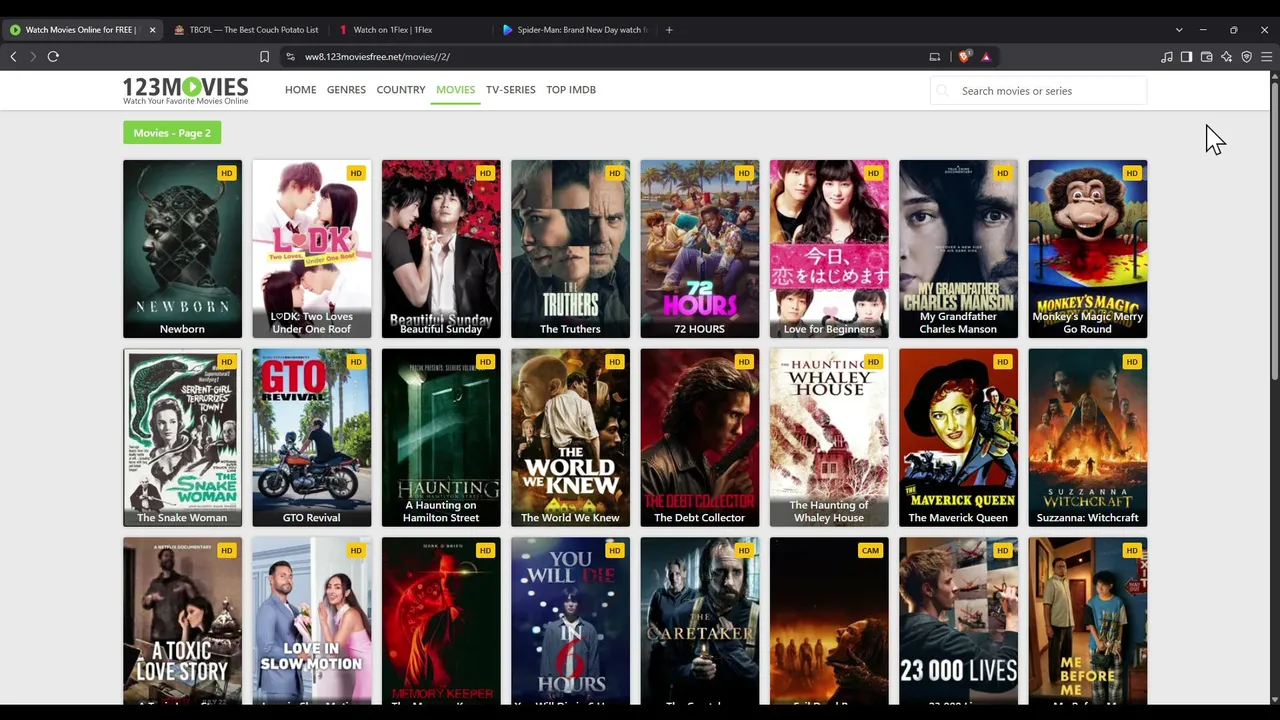
Task: Open the Newborn movie poster
Action: click(x=182, y=249)
